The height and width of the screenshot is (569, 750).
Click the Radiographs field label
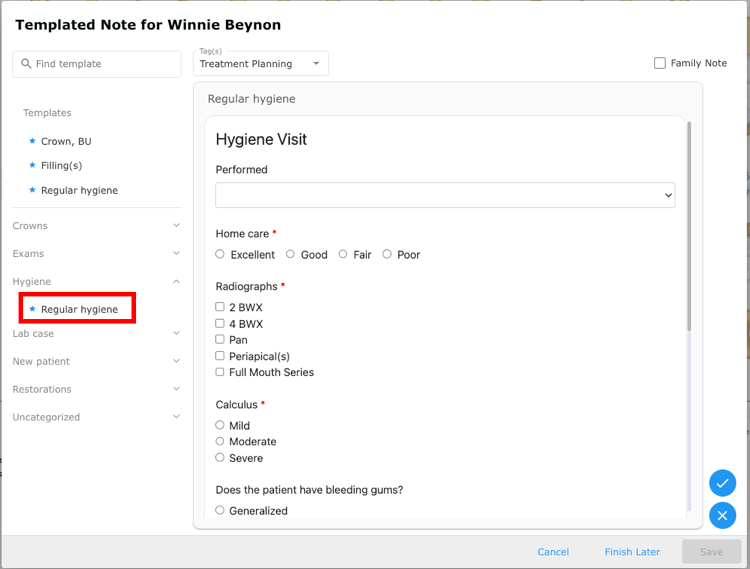coord(246,286)
